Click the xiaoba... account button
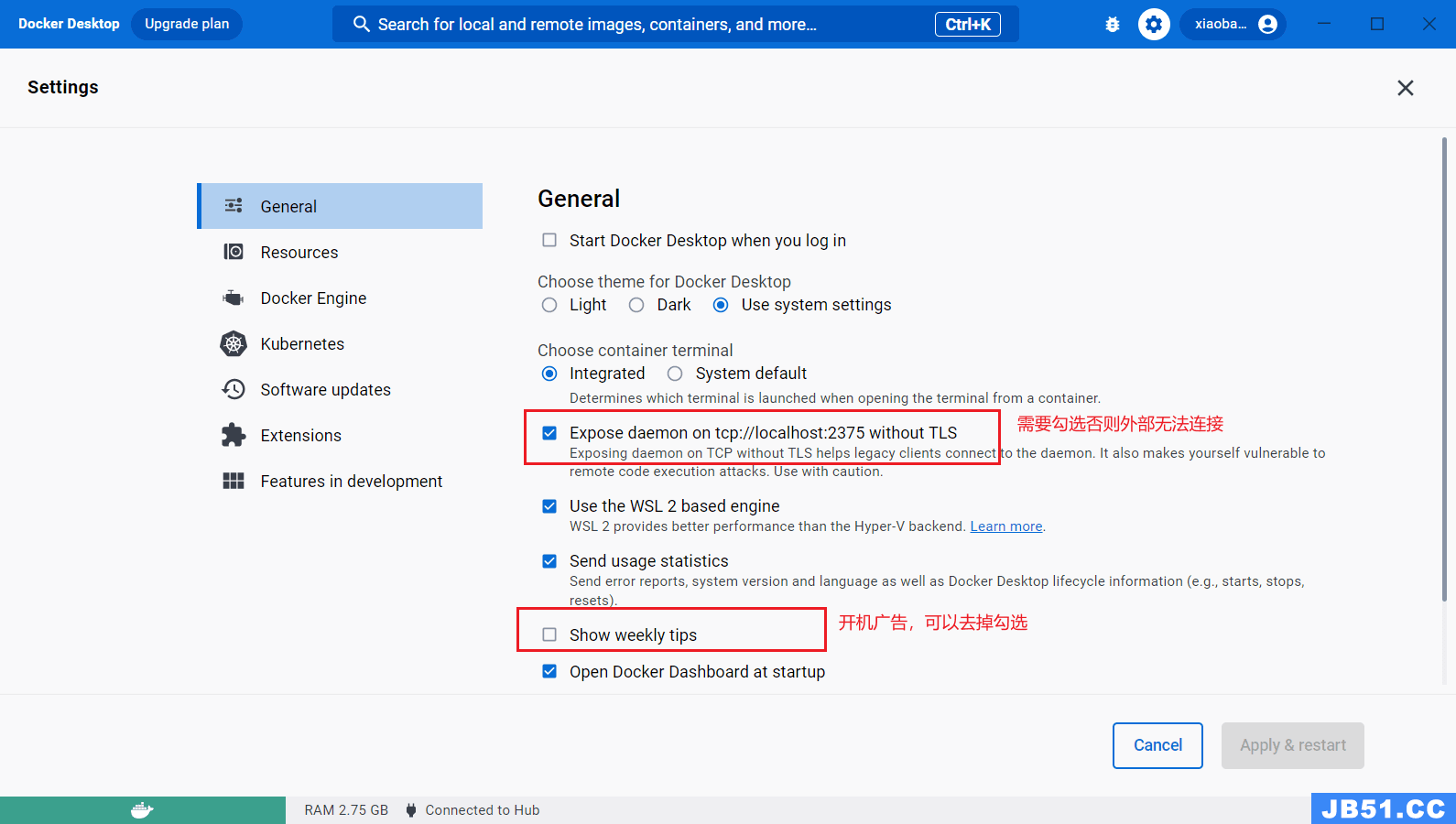 [1233, 25]
